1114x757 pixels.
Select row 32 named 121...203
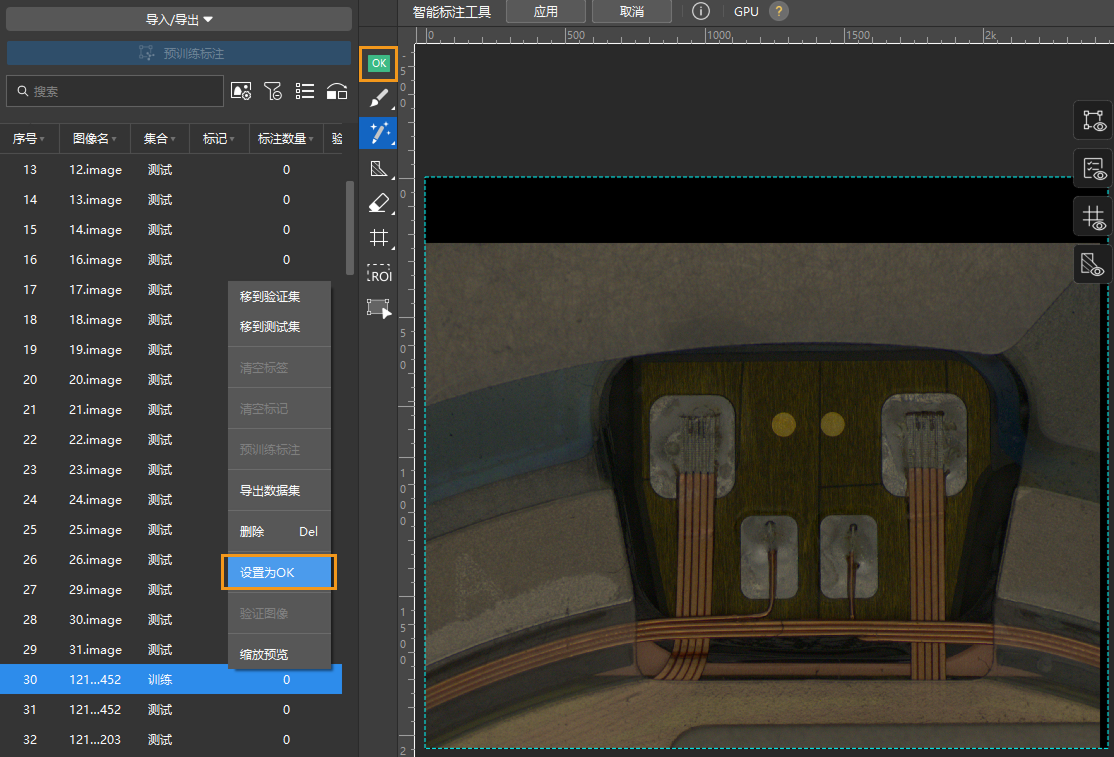171,740
